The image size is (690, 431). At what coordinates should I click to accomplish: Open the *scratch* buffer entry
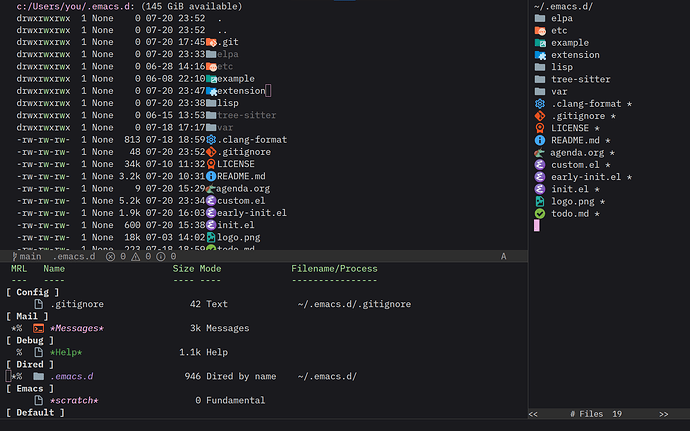pyautogui.click(x=74, y=401)
